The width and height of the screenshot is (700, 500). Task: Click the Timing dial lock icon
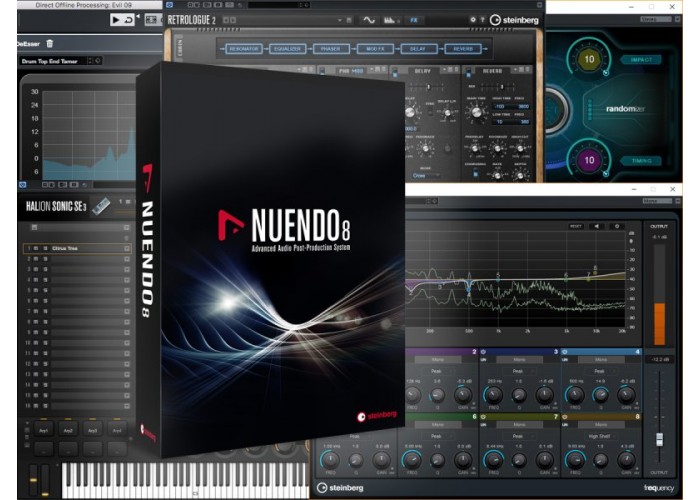pos(606,173)
